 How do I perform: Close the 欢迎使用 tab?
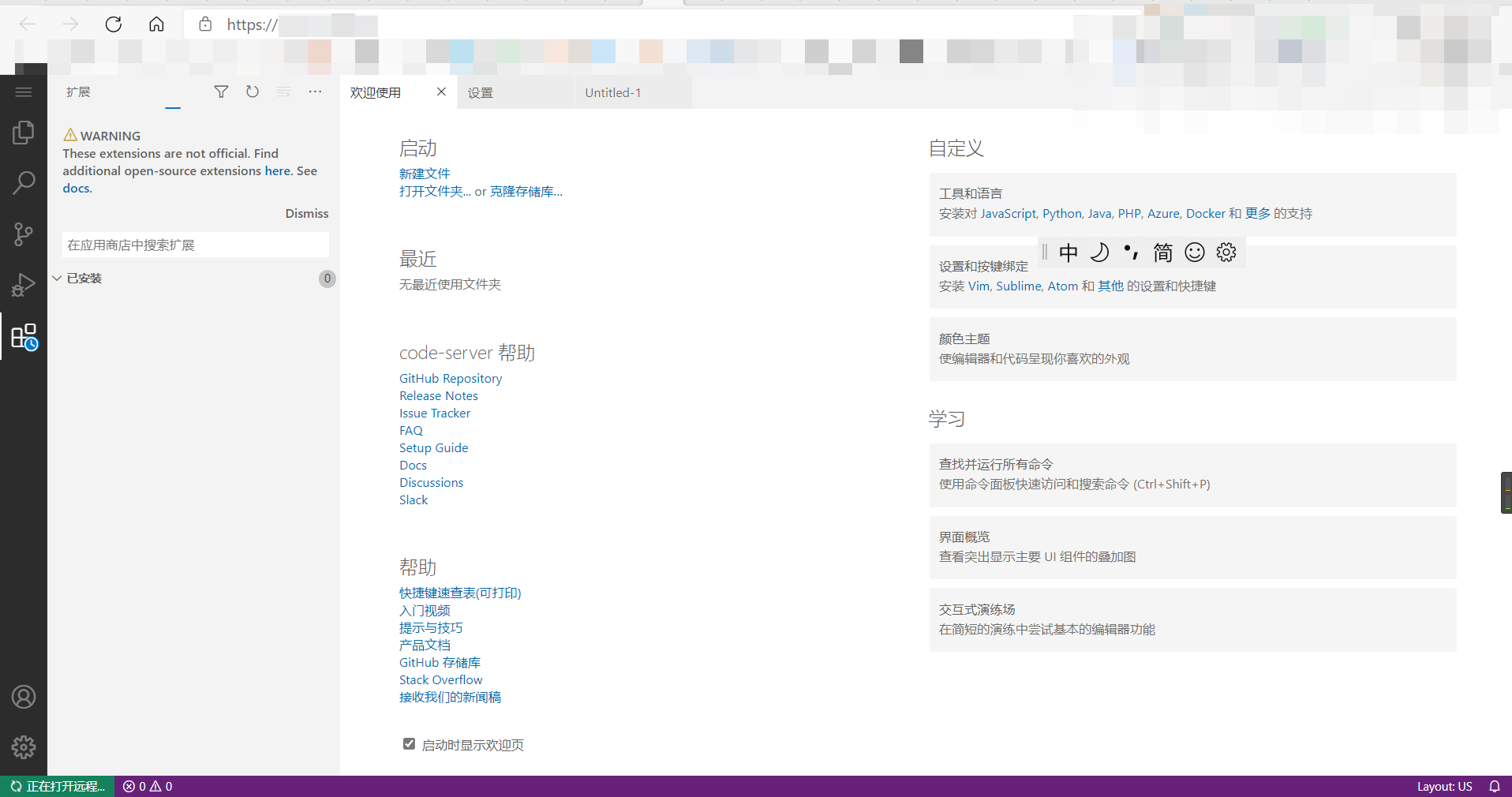coord(441,92)
